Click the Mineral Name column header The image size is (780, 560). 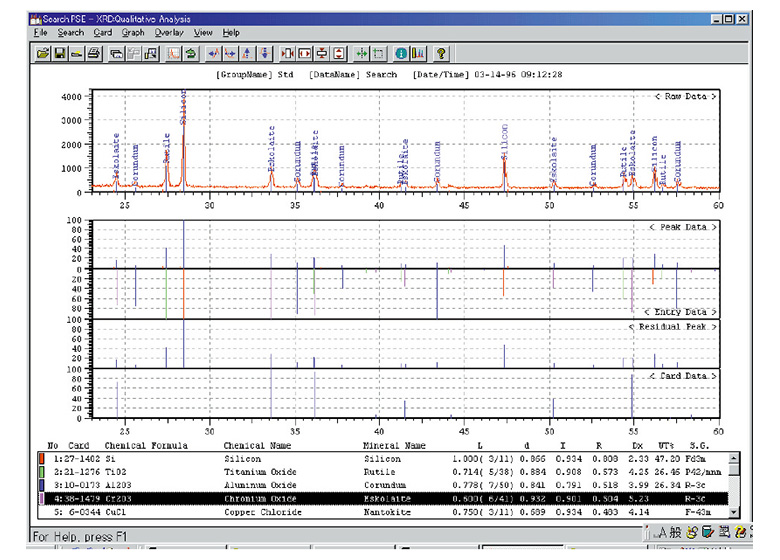coord(394,446)
